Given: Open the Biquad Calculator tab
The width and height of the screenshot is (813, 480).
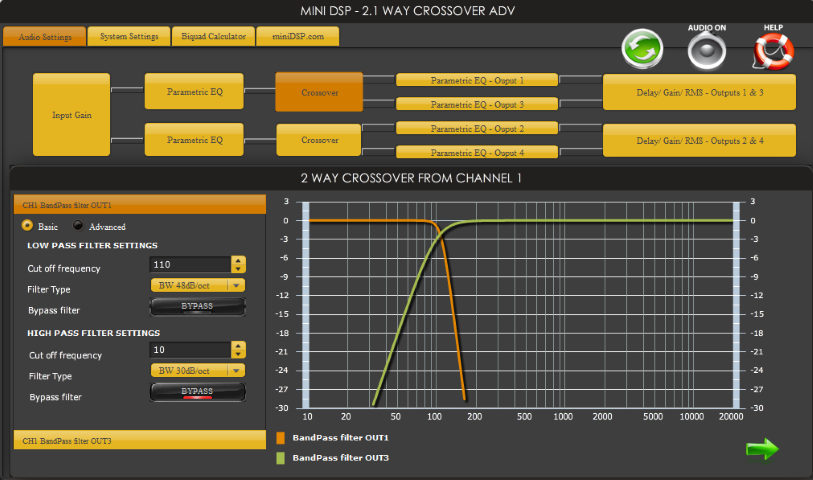Looking at the screenshot, I should pyautogui.click(x=213, y=36).
